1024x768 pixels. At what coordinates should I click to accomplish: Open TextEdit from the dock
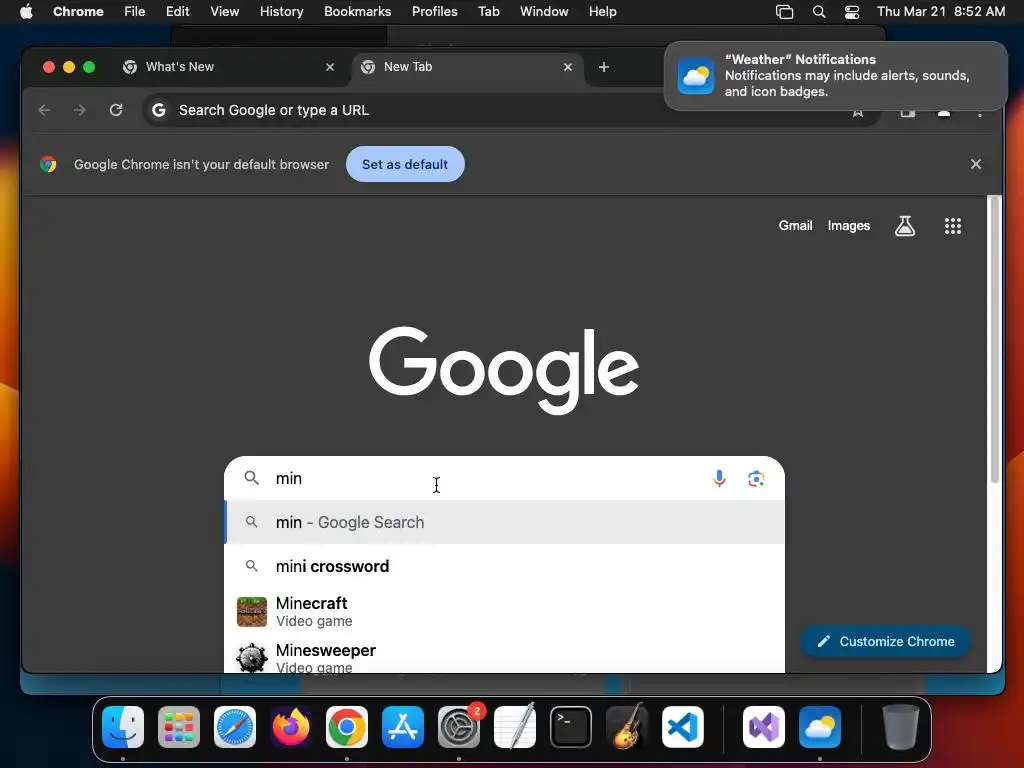[x=515, y=727]
